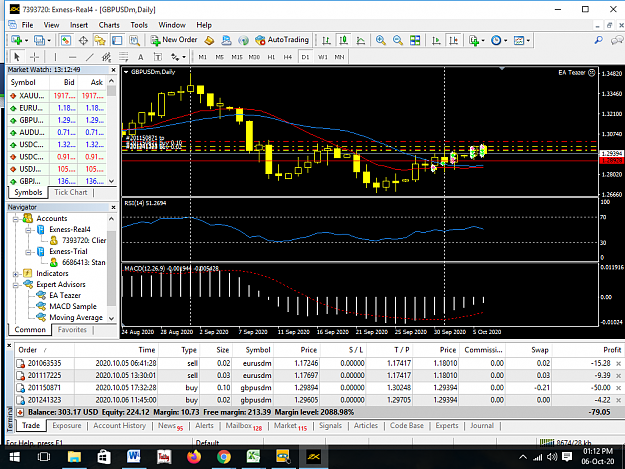Screen dimensions: 625x469
Task: Open the Periods clock icon
Action: click(x=496, y=40)
